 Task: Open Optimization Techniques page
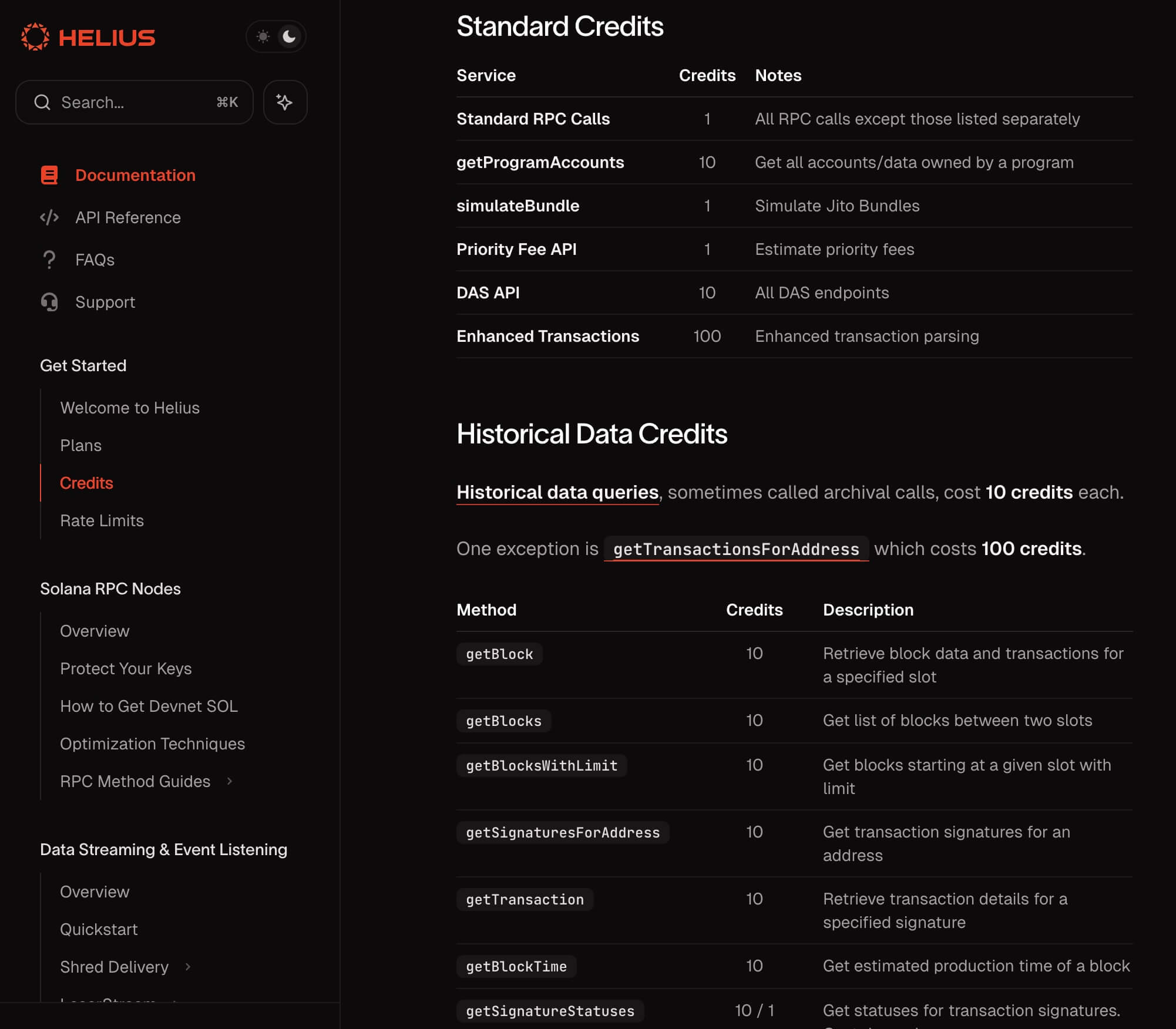(x=152, y=744)
